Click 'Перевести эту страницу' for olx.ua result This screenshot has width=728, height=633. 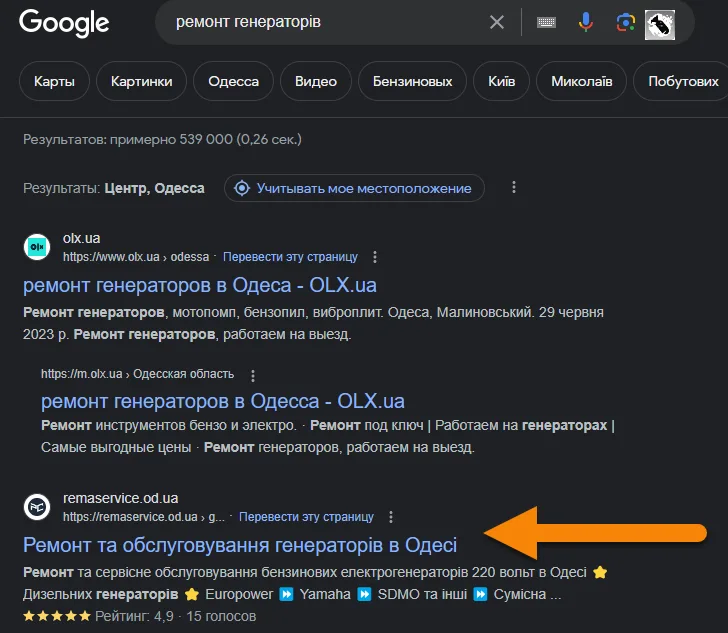click(x=290, y=257)
